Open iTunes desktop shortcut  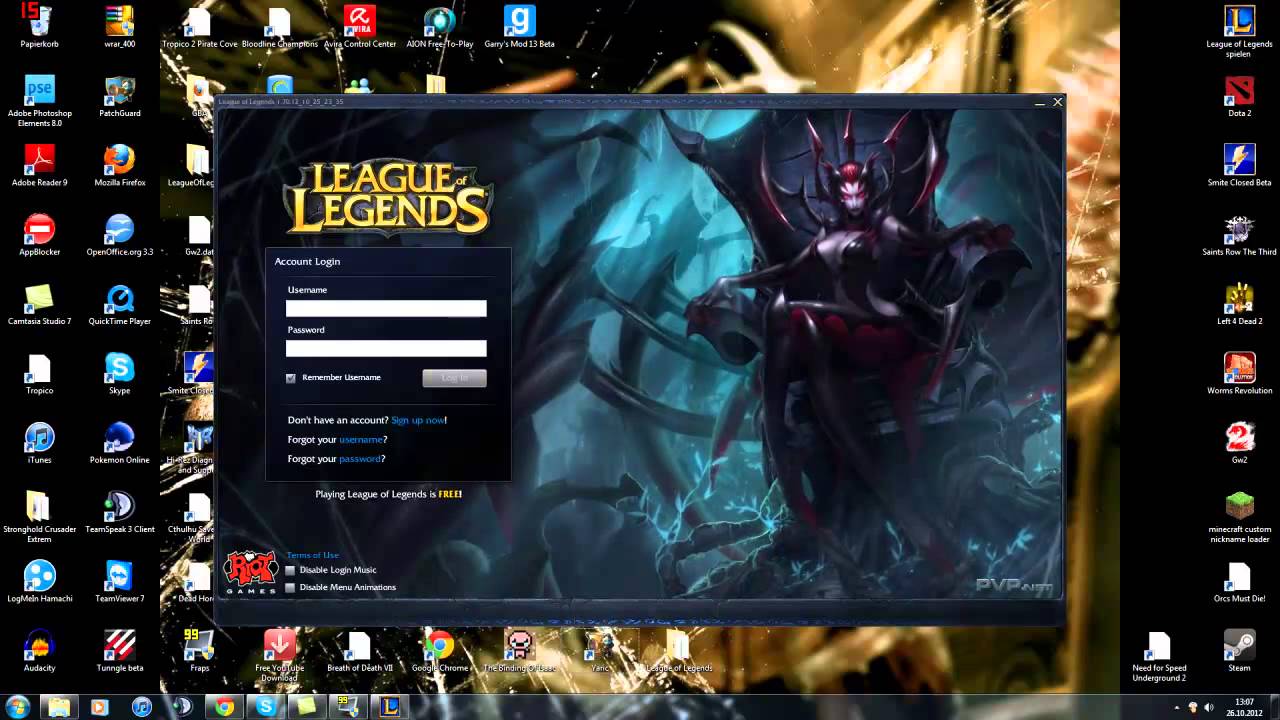pyautogui.click(x=39, y=442)
